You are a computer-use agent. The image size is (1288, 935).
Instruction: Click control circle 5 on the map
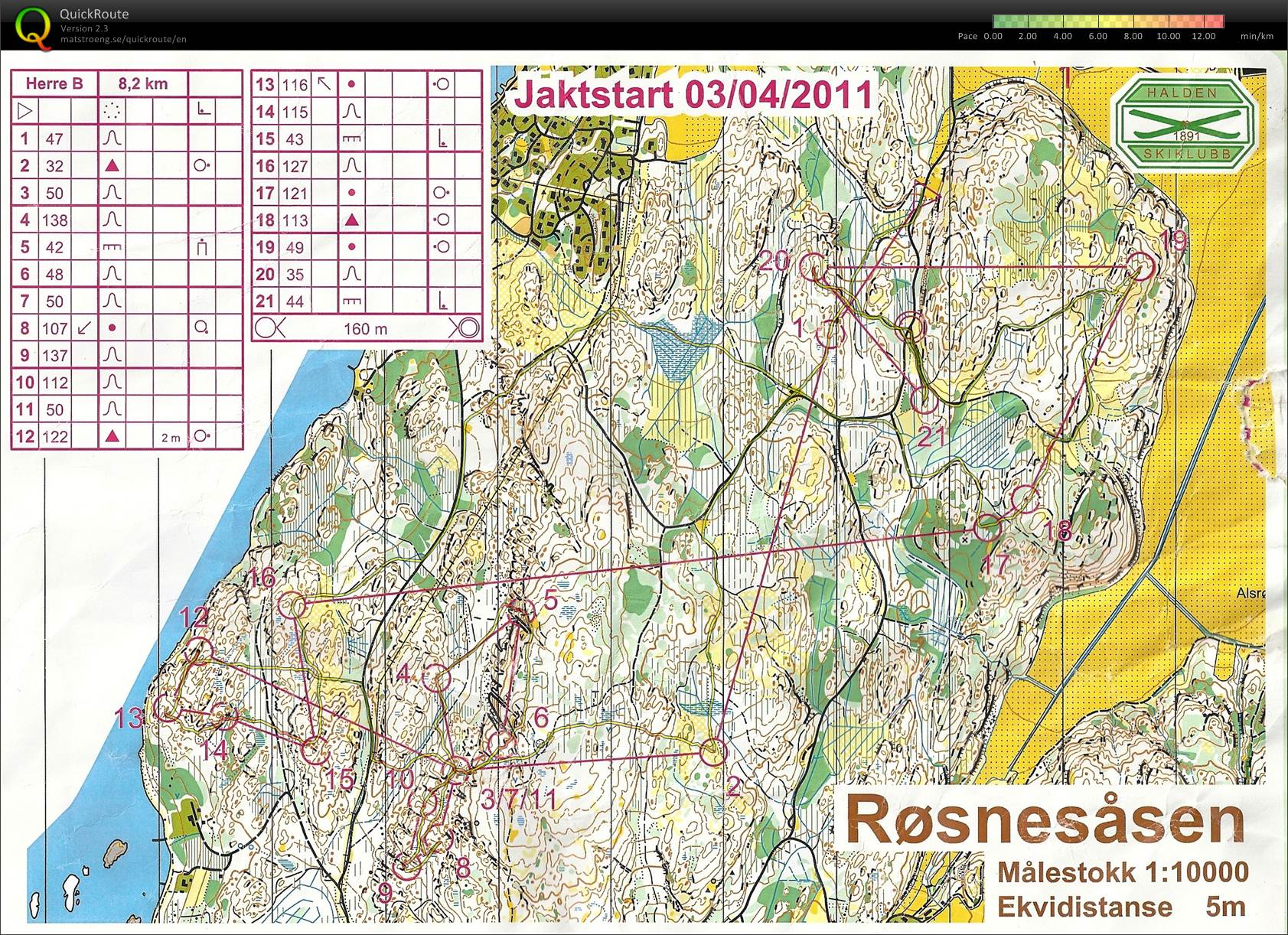point(522,614)
